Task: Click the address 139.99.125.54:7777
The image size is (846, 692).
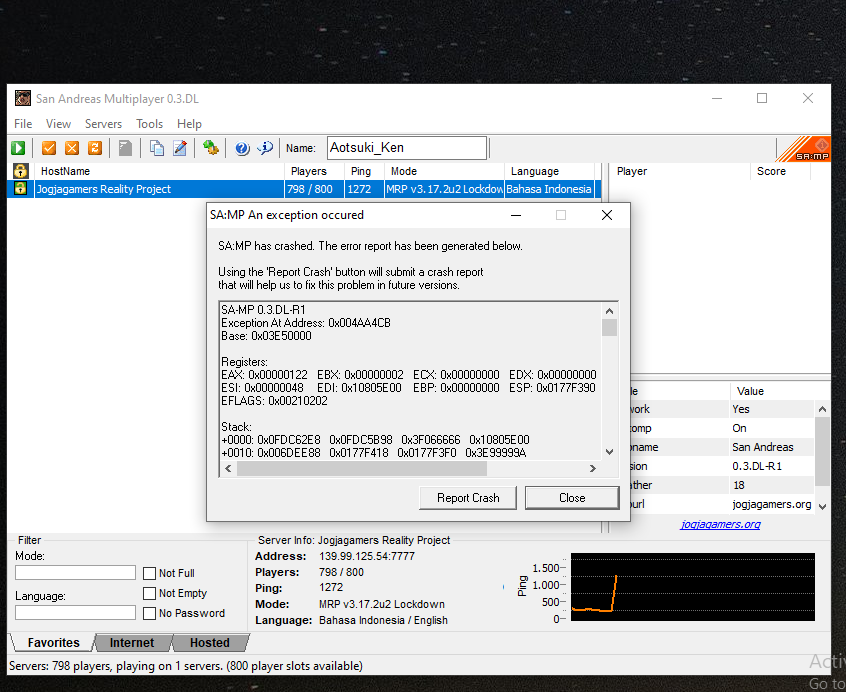Action: [367, 556]
